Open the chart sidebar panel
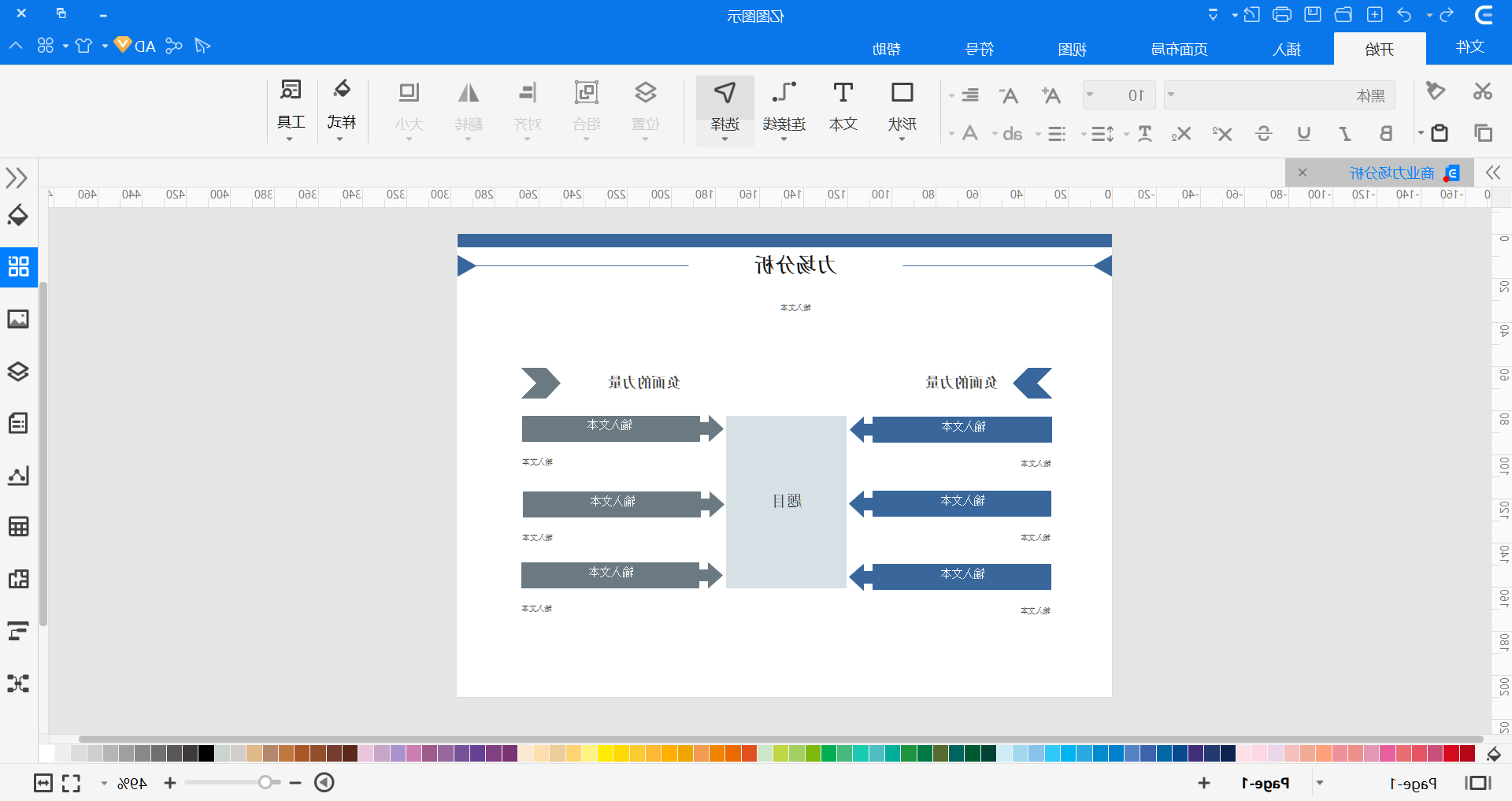Screen dimensions: 1512x801 point(18,476)
